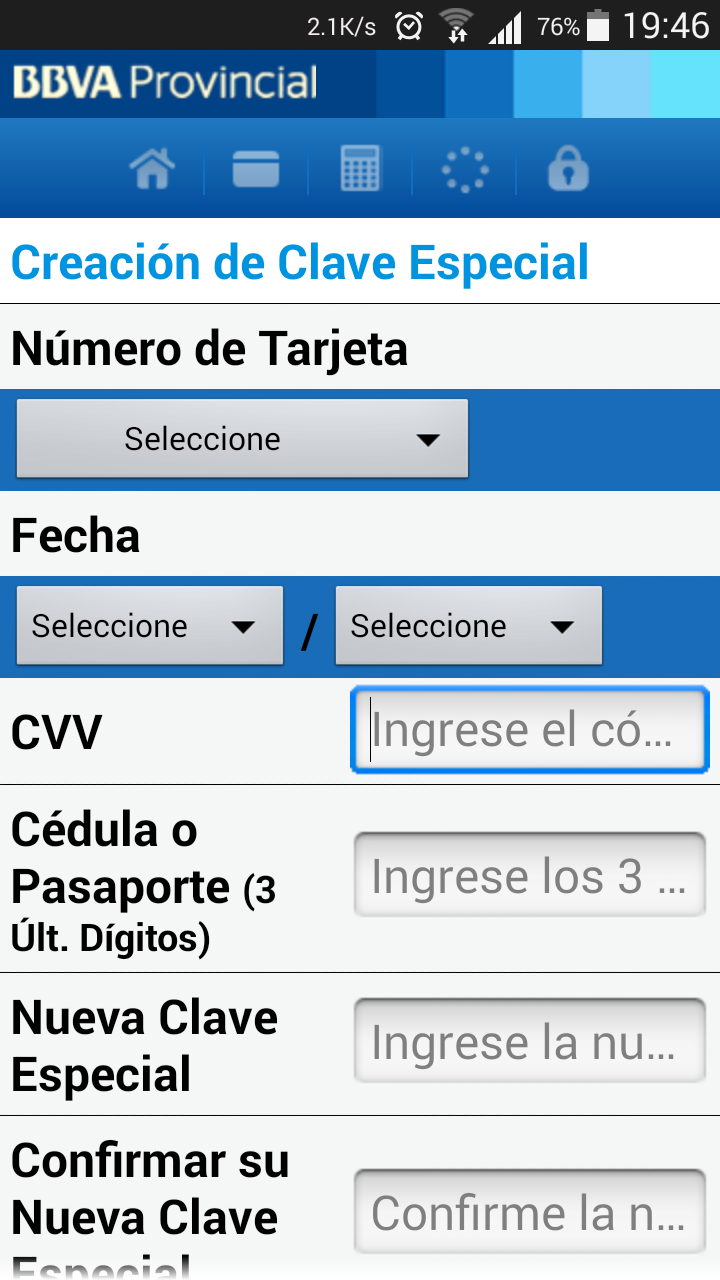Tap the clock in status bar
Viewport: 720px width, 1280px height.
(x=666, y=26)
